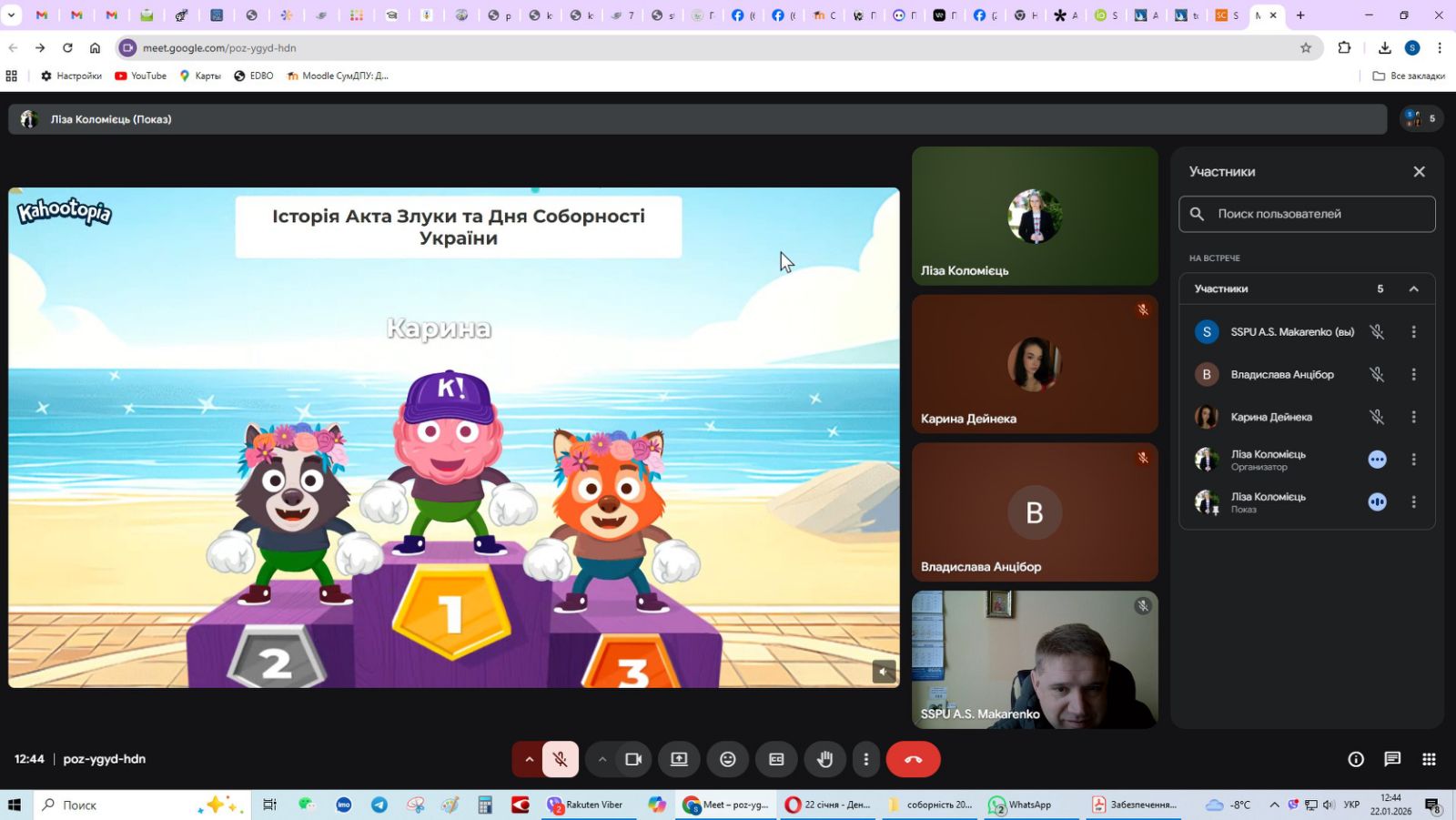The image size is (1456, 820).
Task: Open the chat with everyone panel
Action: click(x=1392, y=759)
